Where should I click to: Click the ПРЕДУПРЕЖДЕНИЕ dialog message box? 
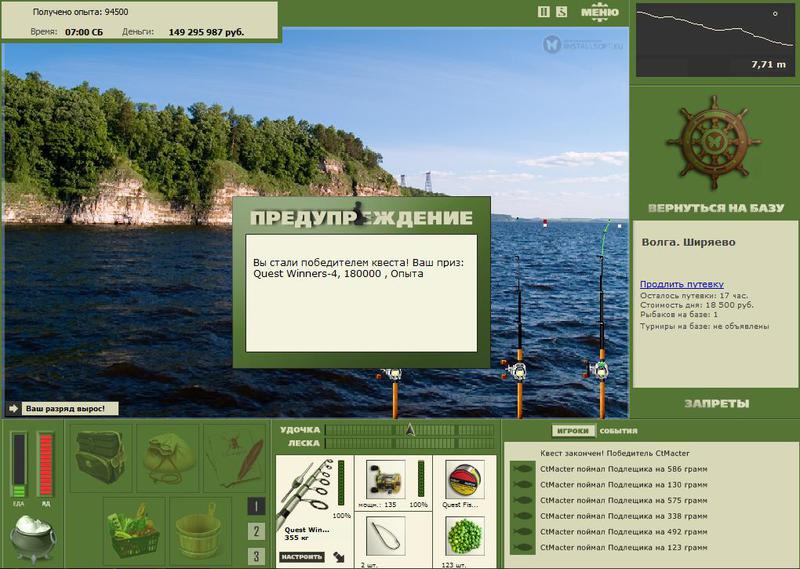click(361, 293)
